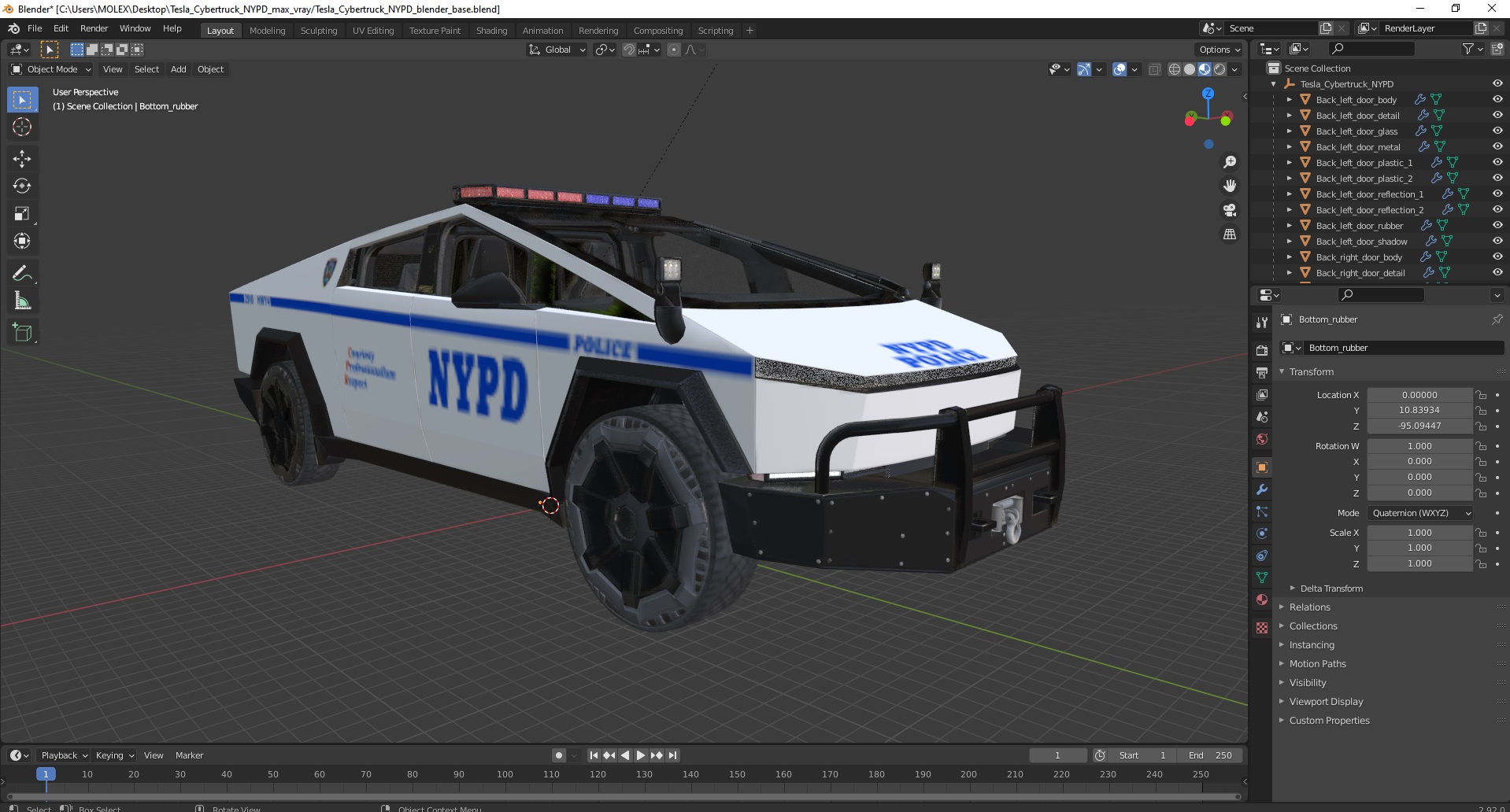
Task: Hide Back_left_door_rubber with eye icon
Action: point(1497,226)
